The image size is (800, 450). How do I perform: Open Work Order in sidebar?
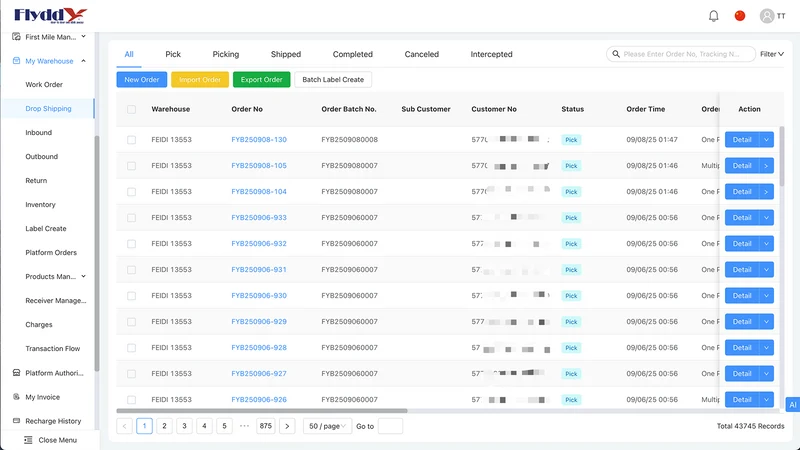point(44,85)
